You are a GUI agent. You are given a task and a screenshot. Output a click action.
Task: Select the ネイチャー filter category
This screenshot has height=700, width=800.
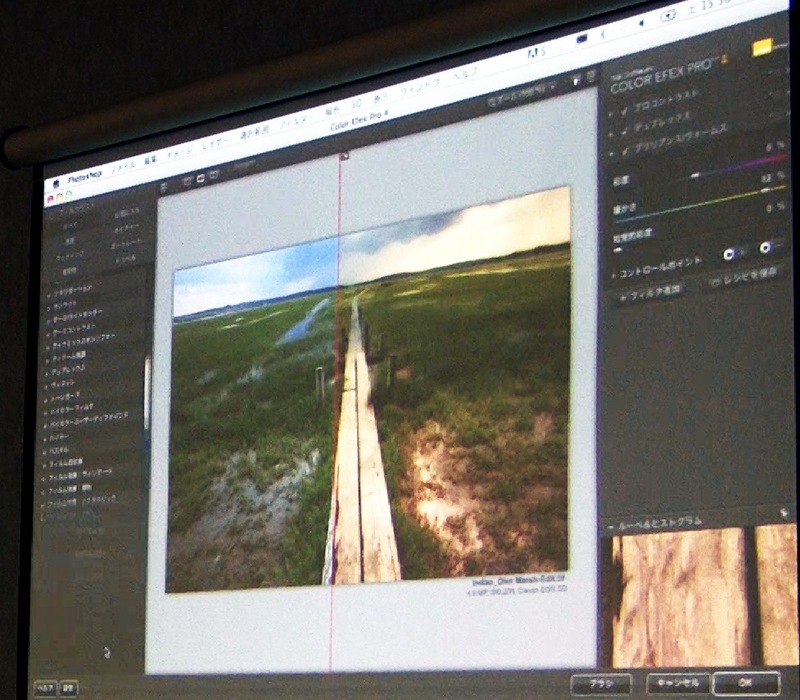tap(126, 227)
